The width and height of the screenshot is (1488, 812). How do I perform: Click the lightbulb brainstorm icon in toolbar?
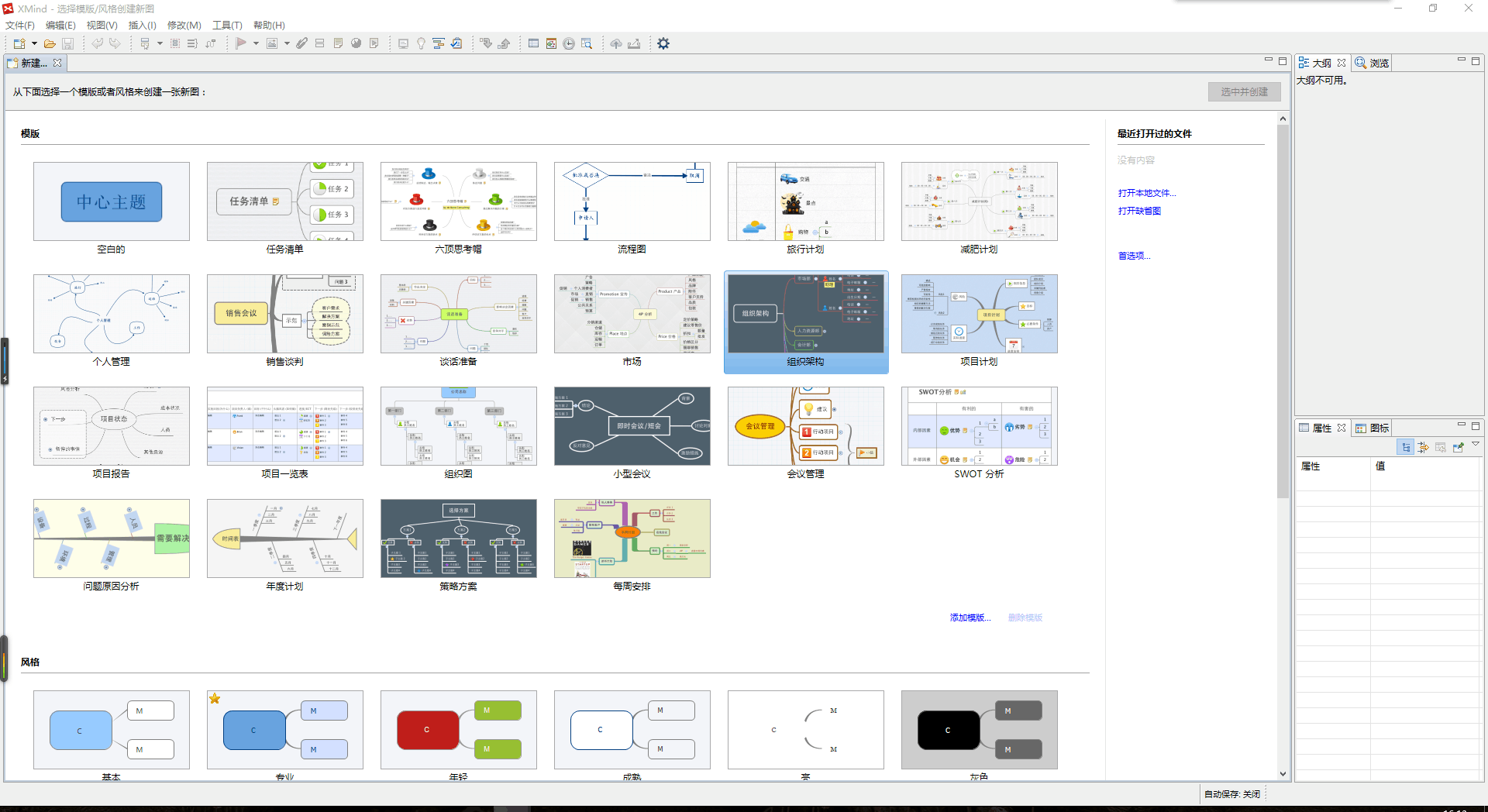421,44
